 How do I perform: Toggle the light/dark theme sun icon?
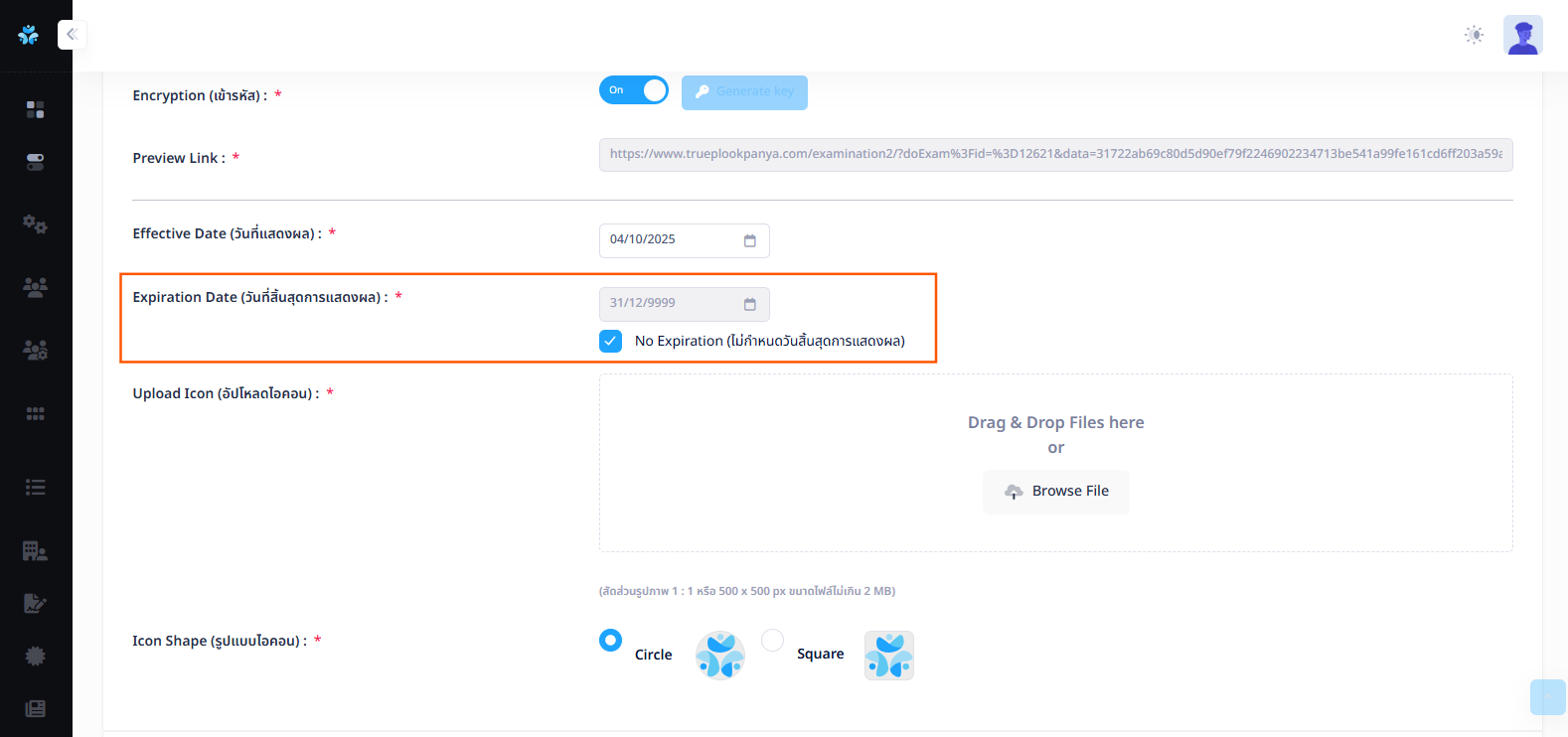pyautogui.click(x=1474, y=35)
